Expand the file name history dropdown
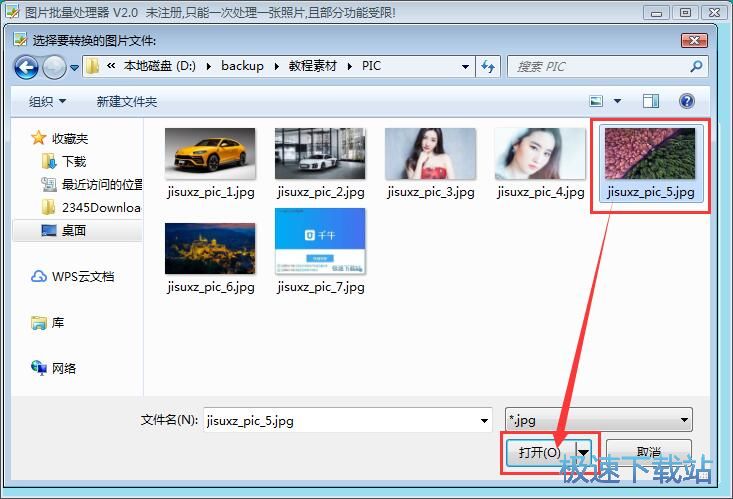 (x=484, y=420)
